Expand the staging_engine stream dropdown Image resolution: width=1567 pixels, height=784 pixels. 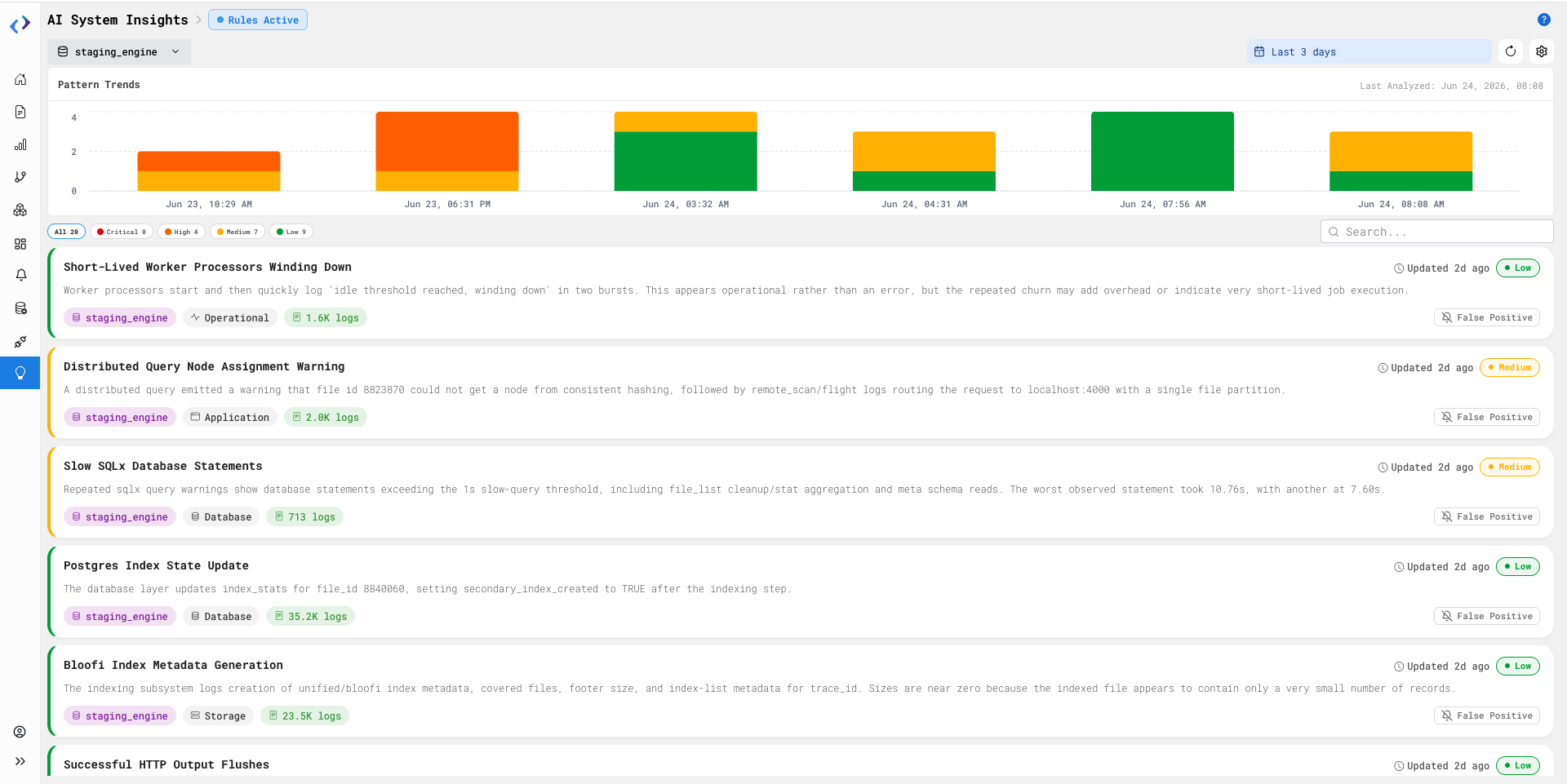[119, 51]
